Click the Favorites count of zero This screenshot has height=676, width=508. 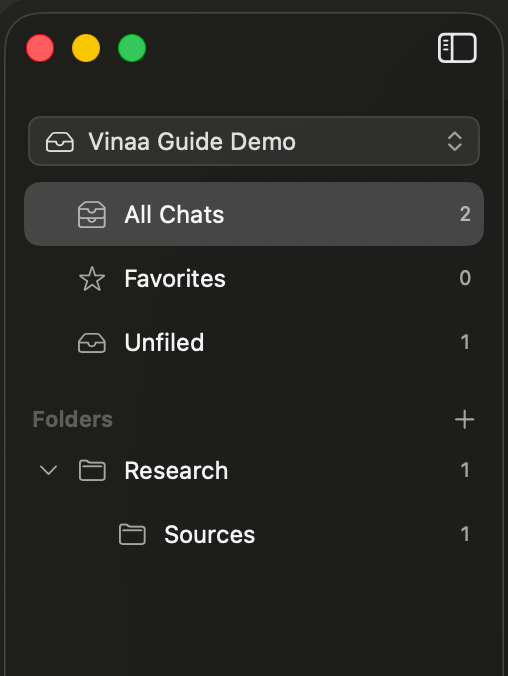(465, 278)
